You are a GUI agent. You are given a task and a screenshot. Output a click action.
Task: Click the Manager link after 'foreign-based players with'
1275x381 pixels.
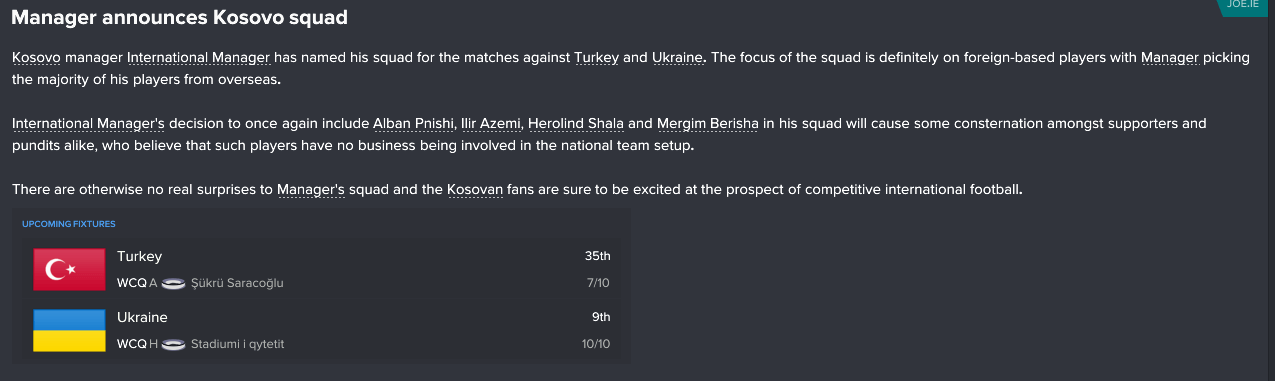coord(1170,58)
